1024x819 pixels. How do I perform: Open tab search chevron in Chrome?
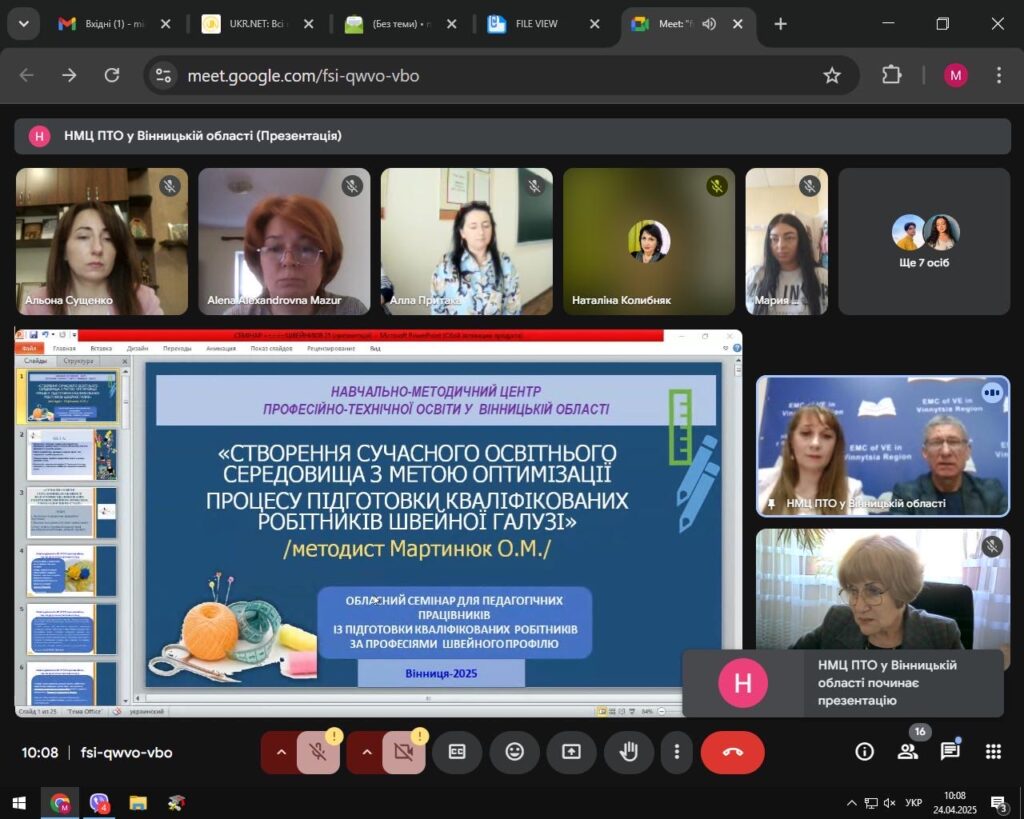pos(24,24)
